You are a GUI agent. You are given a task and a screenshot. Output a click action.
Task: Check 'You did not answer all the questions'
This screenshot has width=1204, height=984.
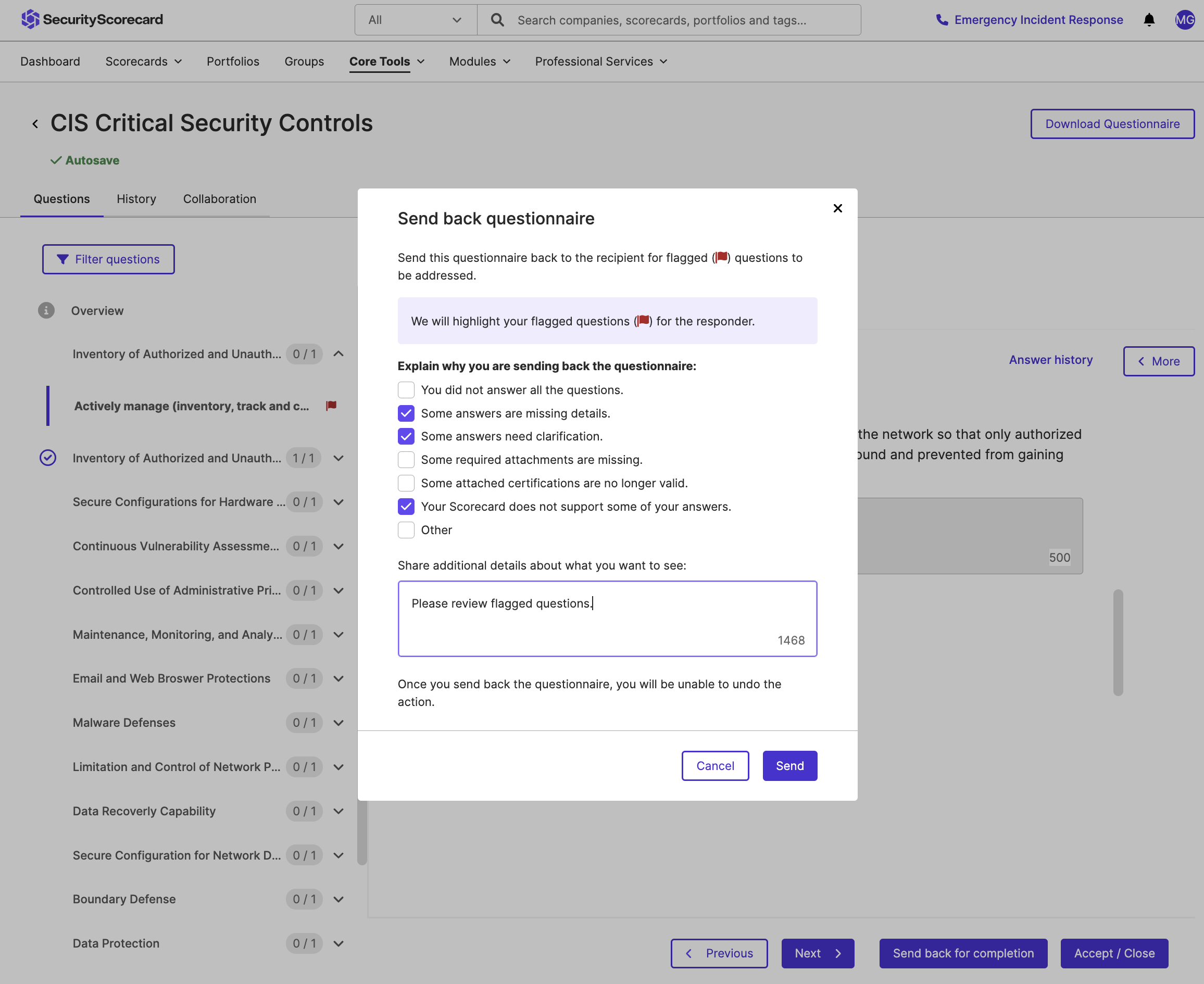(x=406, y=389)
